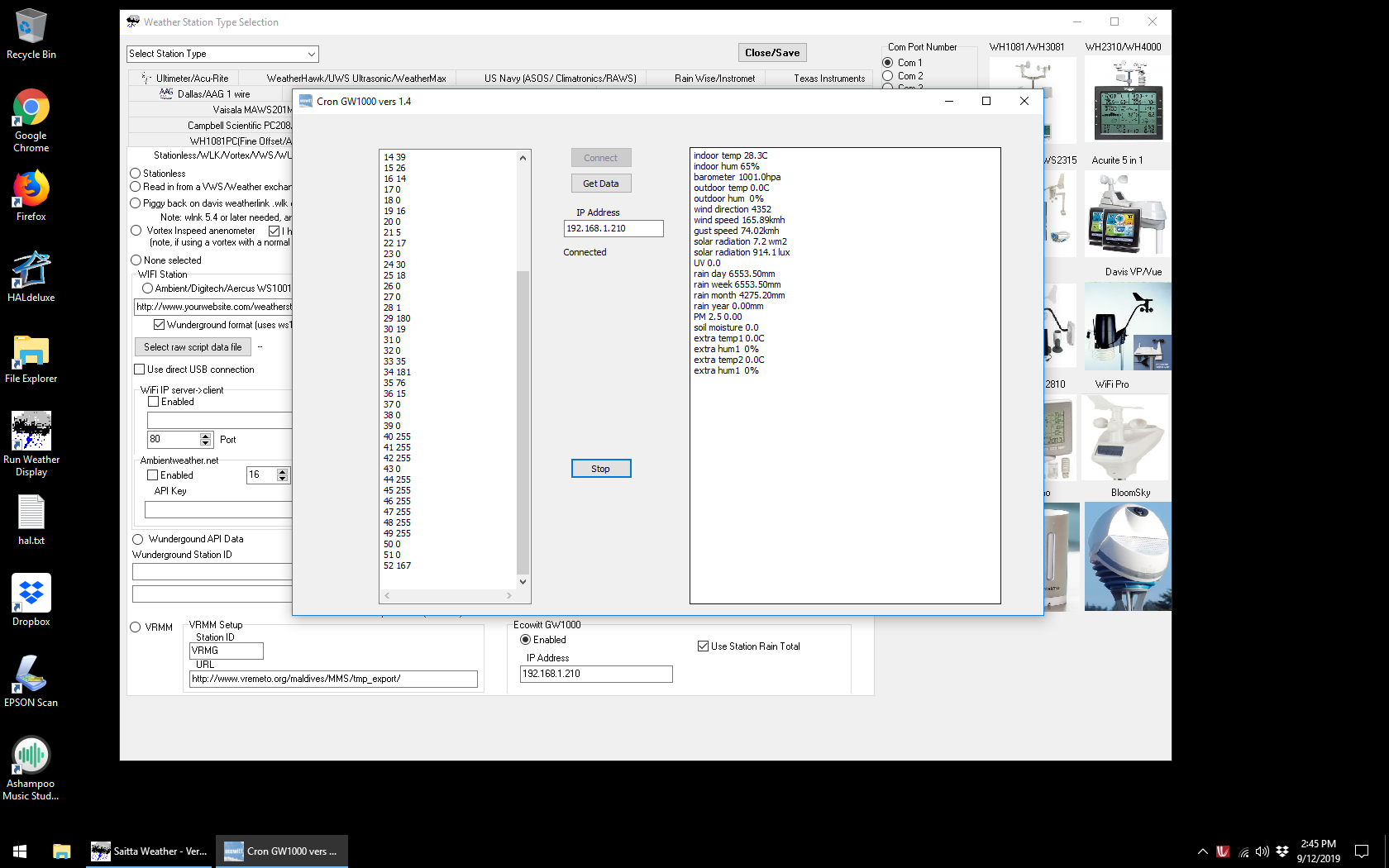Select raw data row '29 180'
Viewport: 1389px width, 868px height.
(397, 318)
